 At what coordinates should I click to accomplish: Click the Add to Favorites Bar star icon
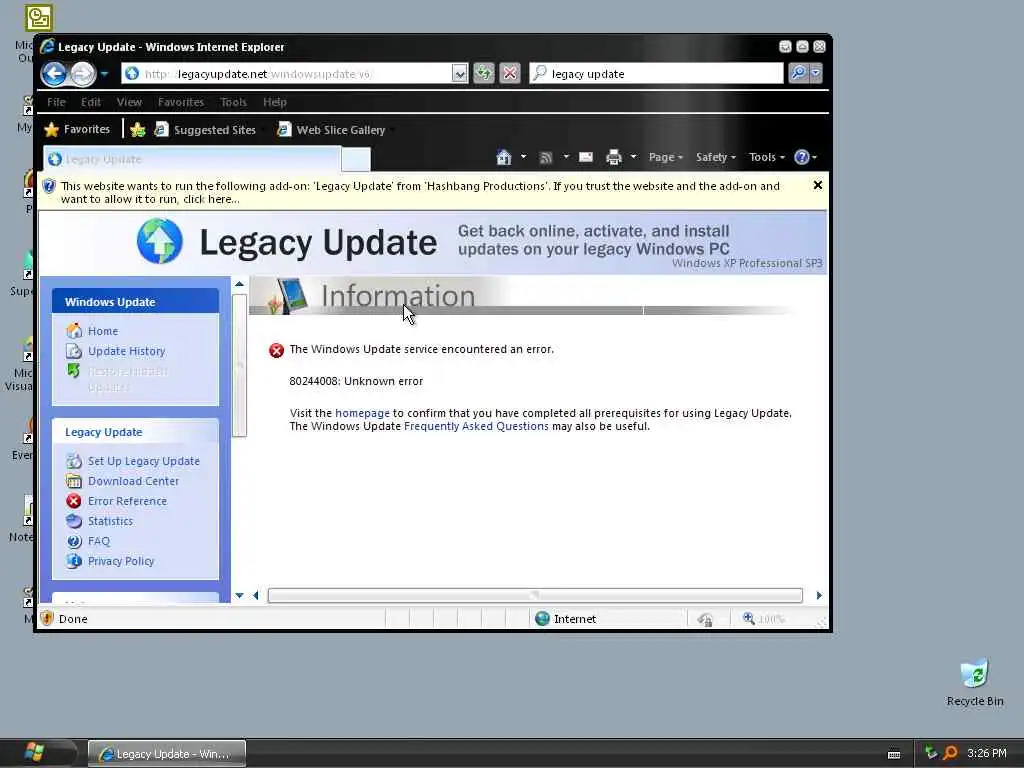click(x=138, y=129)
